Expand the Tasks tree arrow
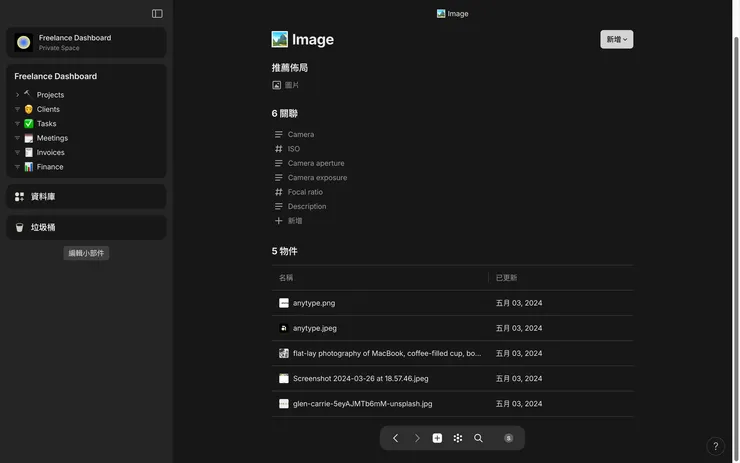The width and height of the screenshot is (740, 463). [17, 124]
